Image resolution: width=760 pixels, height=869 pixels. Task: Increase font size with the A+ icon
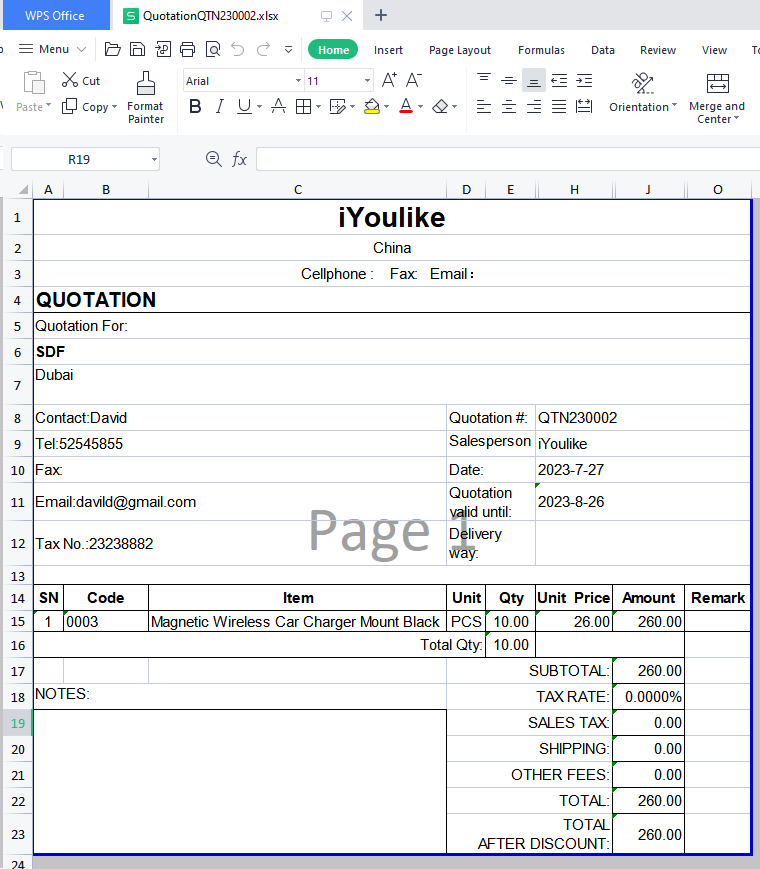tap(389, 80)
